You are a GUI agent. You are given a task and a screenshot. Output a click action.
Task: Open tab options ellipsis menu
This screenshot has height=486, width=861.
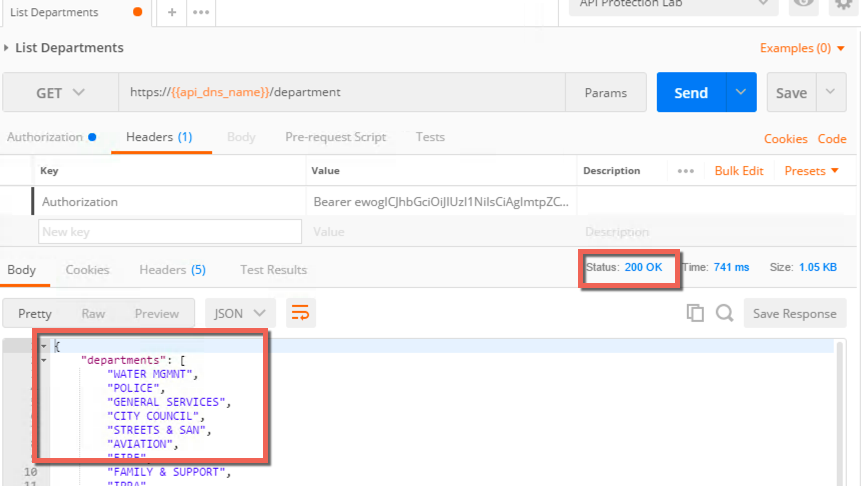click(201, 12)
